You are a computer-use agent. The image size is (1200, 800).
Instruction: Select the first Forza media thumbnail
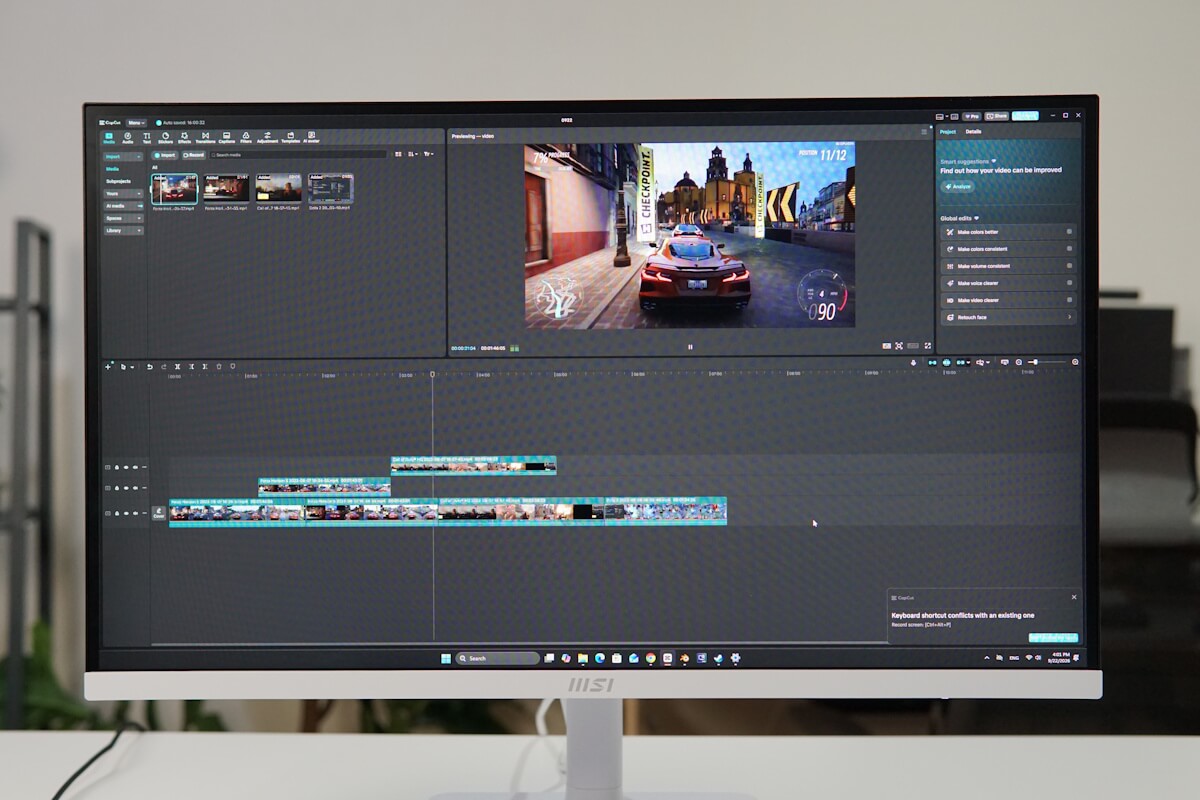click(x=174, y=188)
